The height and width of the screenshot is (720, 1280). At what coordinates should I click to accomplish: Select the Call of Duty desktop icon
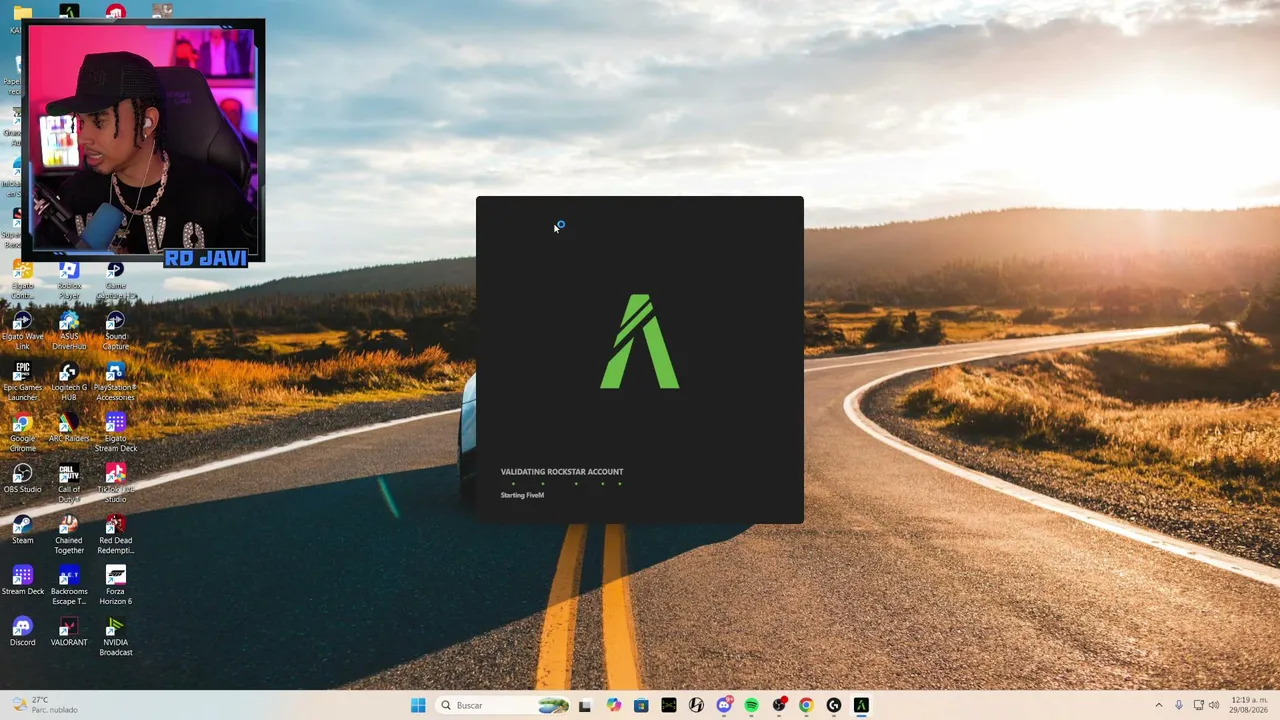[69, 484]
